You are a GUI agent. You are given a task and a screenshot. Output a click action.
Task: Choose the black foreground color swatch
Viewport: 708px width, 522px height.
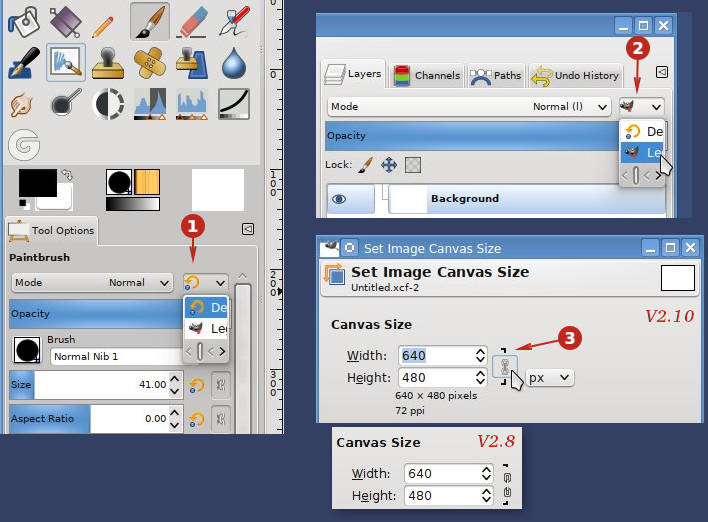point(37,183)
